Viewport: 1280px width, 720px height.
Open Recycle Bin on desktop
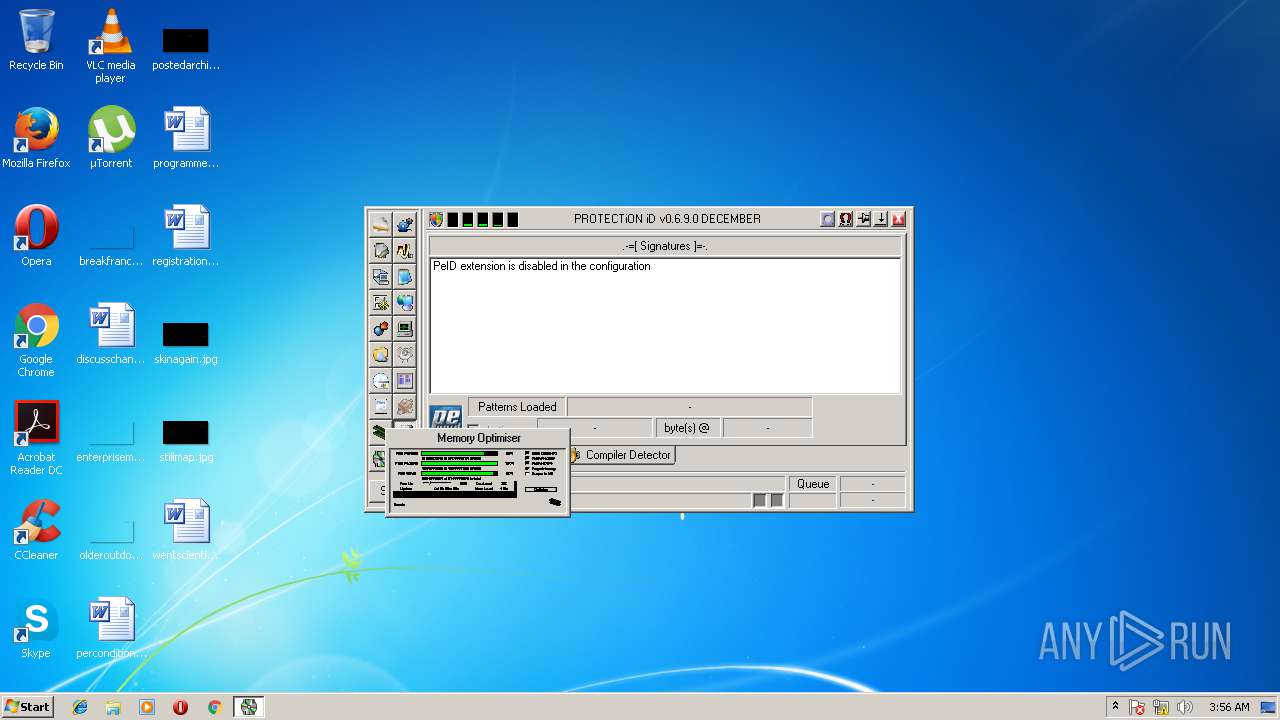[x=36, y=40]
